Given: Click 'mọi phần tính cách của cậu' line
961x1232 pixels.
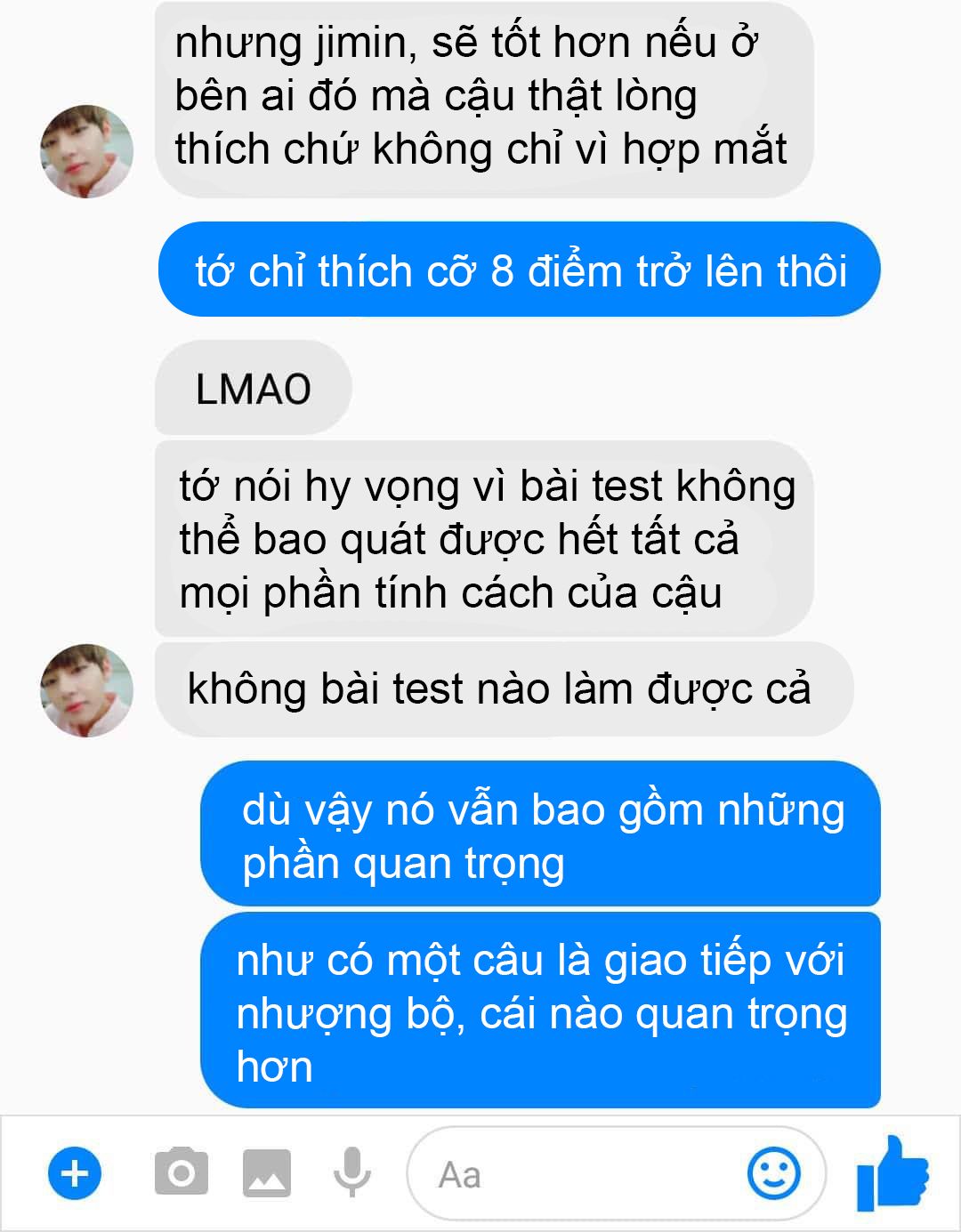Looking at the screenshot, I should [450, 594].
